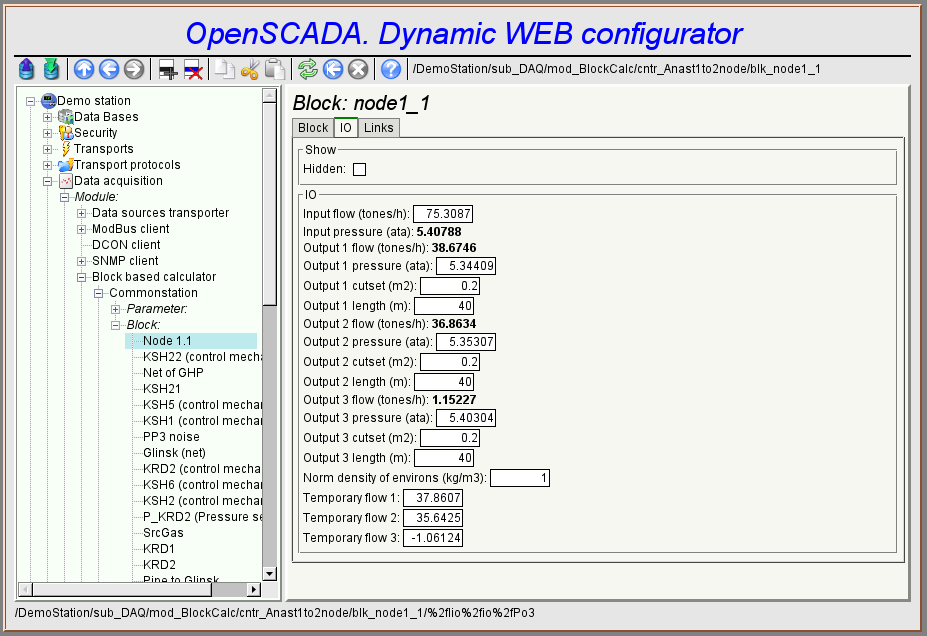927x636 pixels.
Task: Switch to the Block tab
Action: tap(313, 128)
